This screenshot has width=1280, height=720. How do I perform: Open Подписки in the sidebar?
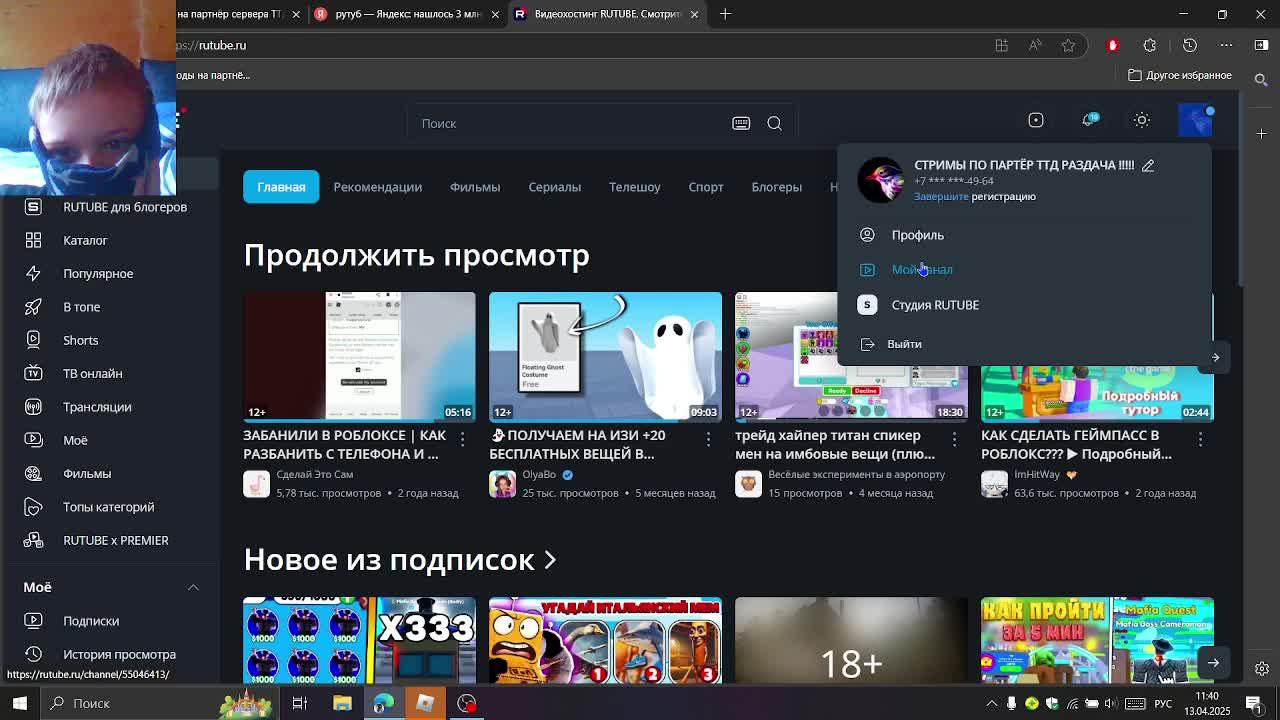[x=91, y=621]
